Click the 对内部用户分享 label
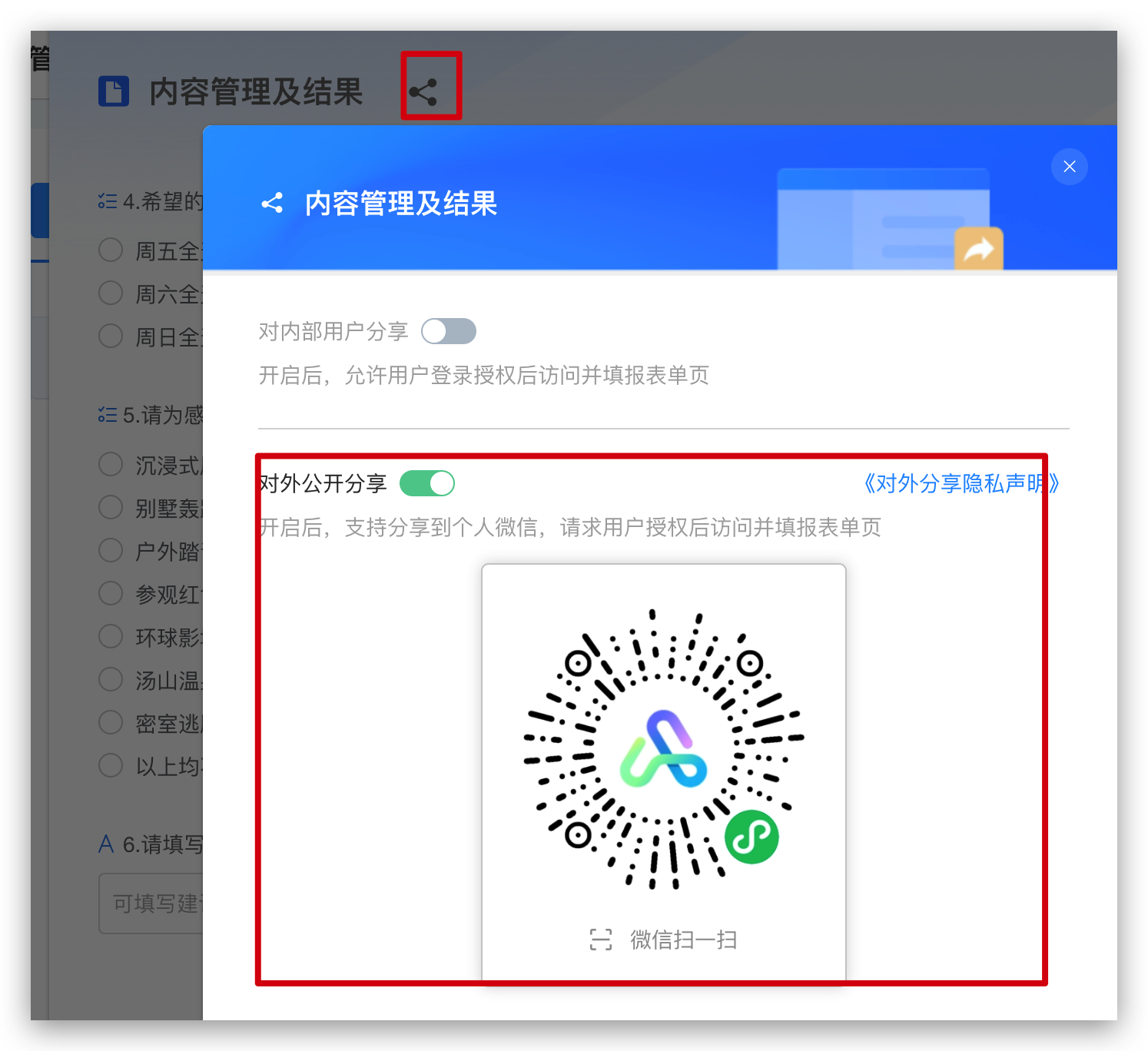Image resolution: width=1148 pixels, height=1051 pixels. point(333,331)
